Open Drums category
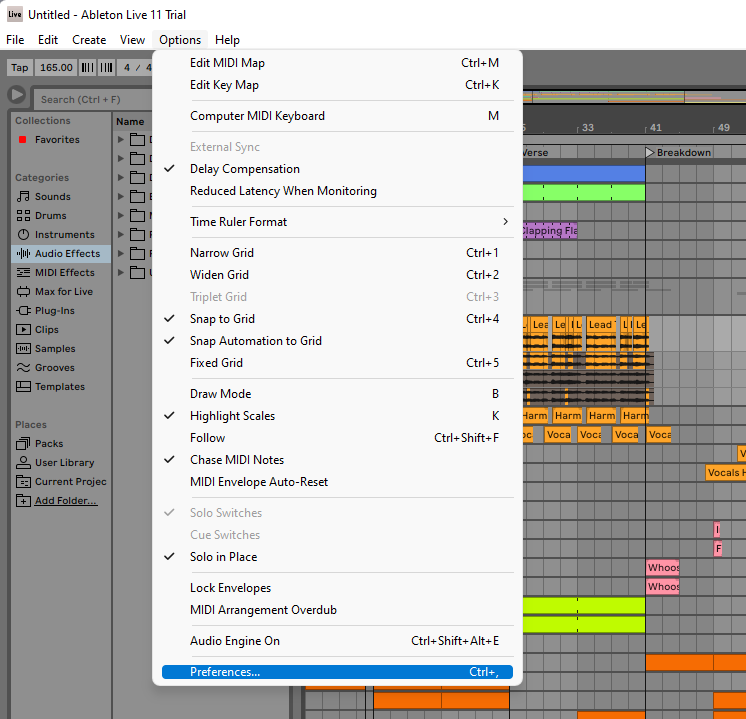 50,216
